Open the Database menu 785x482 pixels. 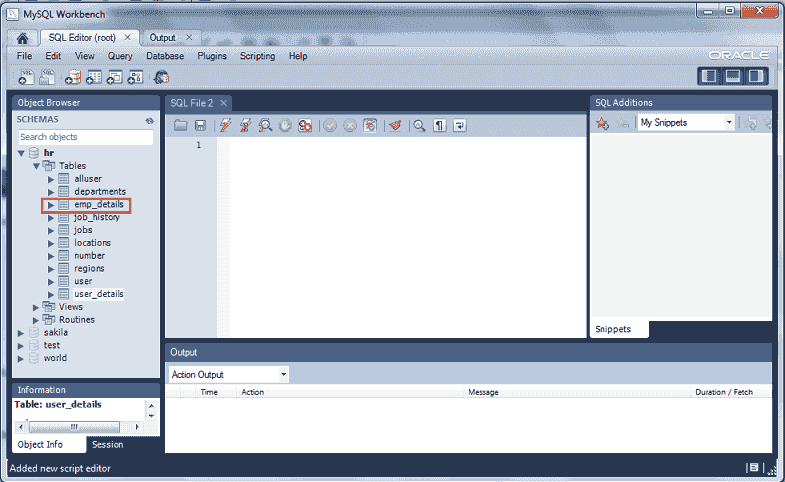click(x=165, y=56)
